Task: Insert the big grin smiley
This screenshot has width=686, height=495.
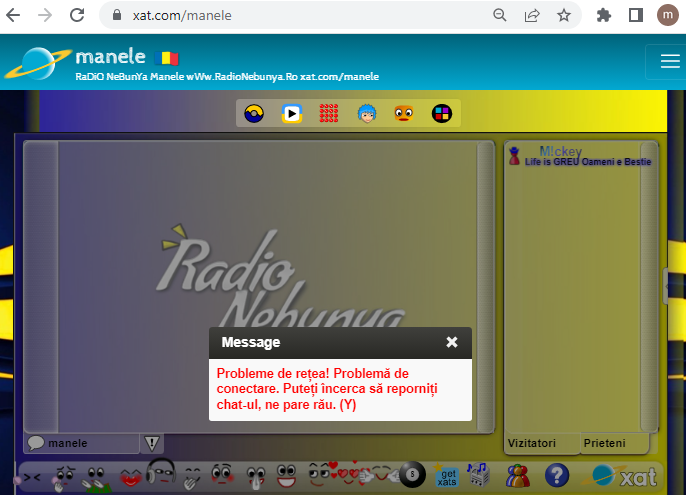Action: click(x=287, y=476)
